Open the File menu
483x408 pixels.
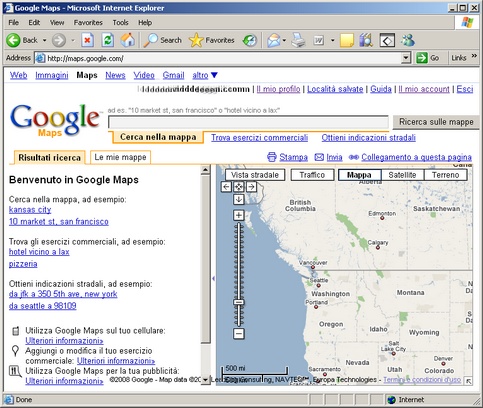point(14,23)
